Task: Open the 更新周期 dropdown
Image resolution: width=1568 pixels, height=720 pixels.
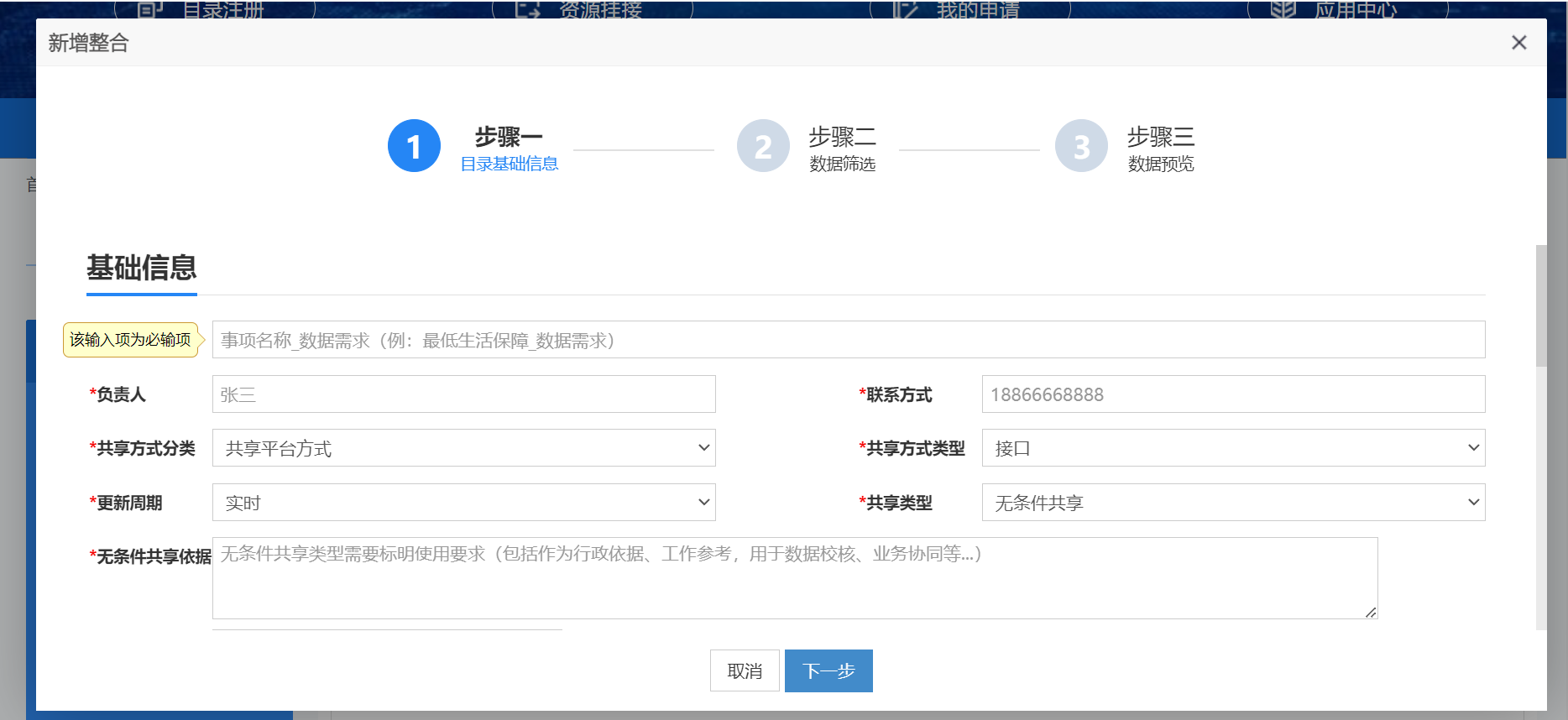Action: (464, 503)
